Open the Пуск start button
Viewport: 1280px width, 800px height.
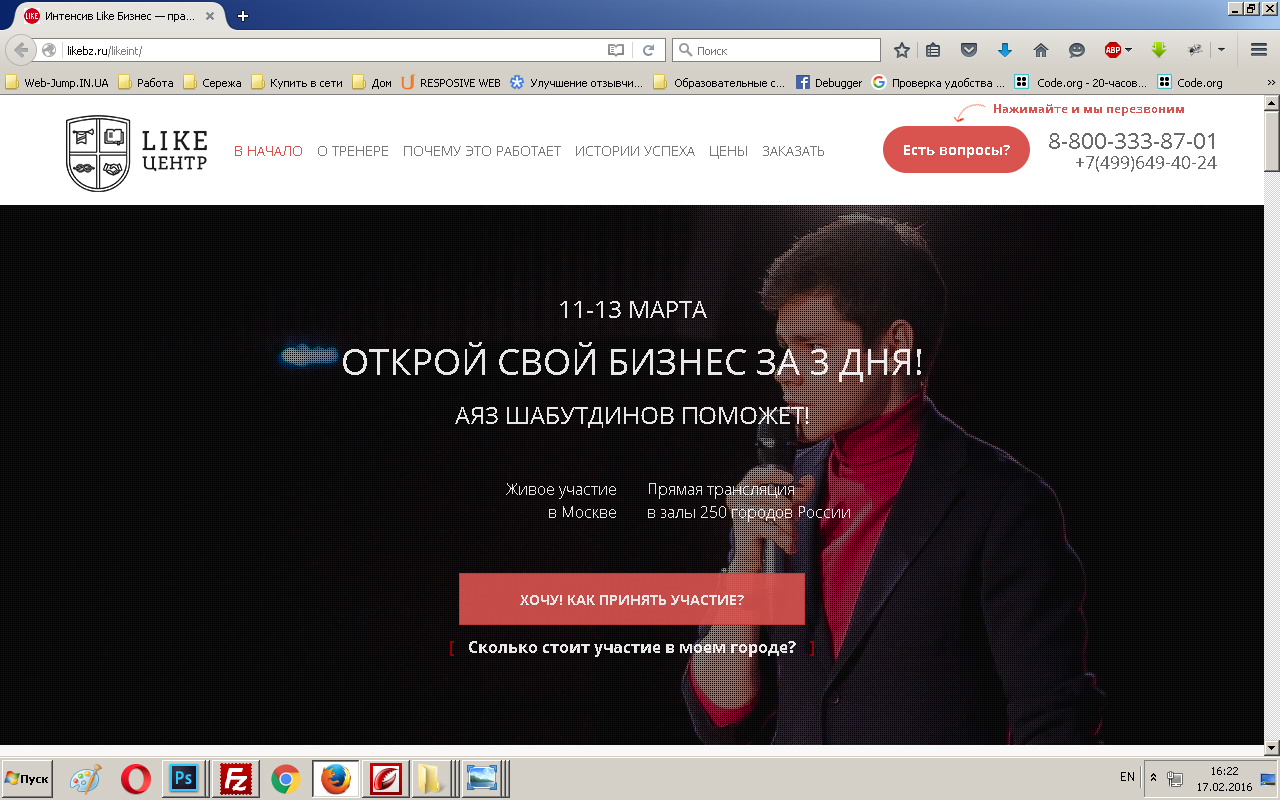click(x=27, y=778)
